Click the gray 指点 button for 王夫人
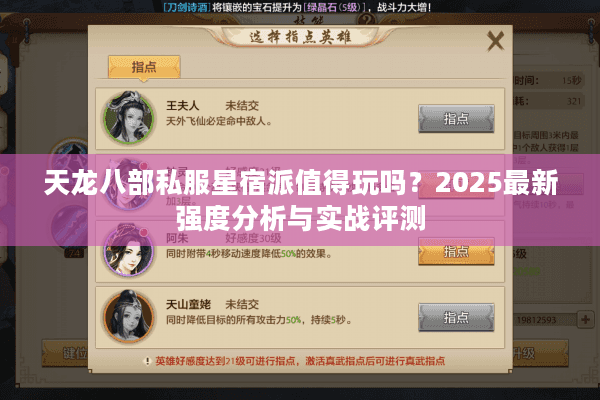The image size is (600, 400). pyautogui.click(x=456, y=119)
